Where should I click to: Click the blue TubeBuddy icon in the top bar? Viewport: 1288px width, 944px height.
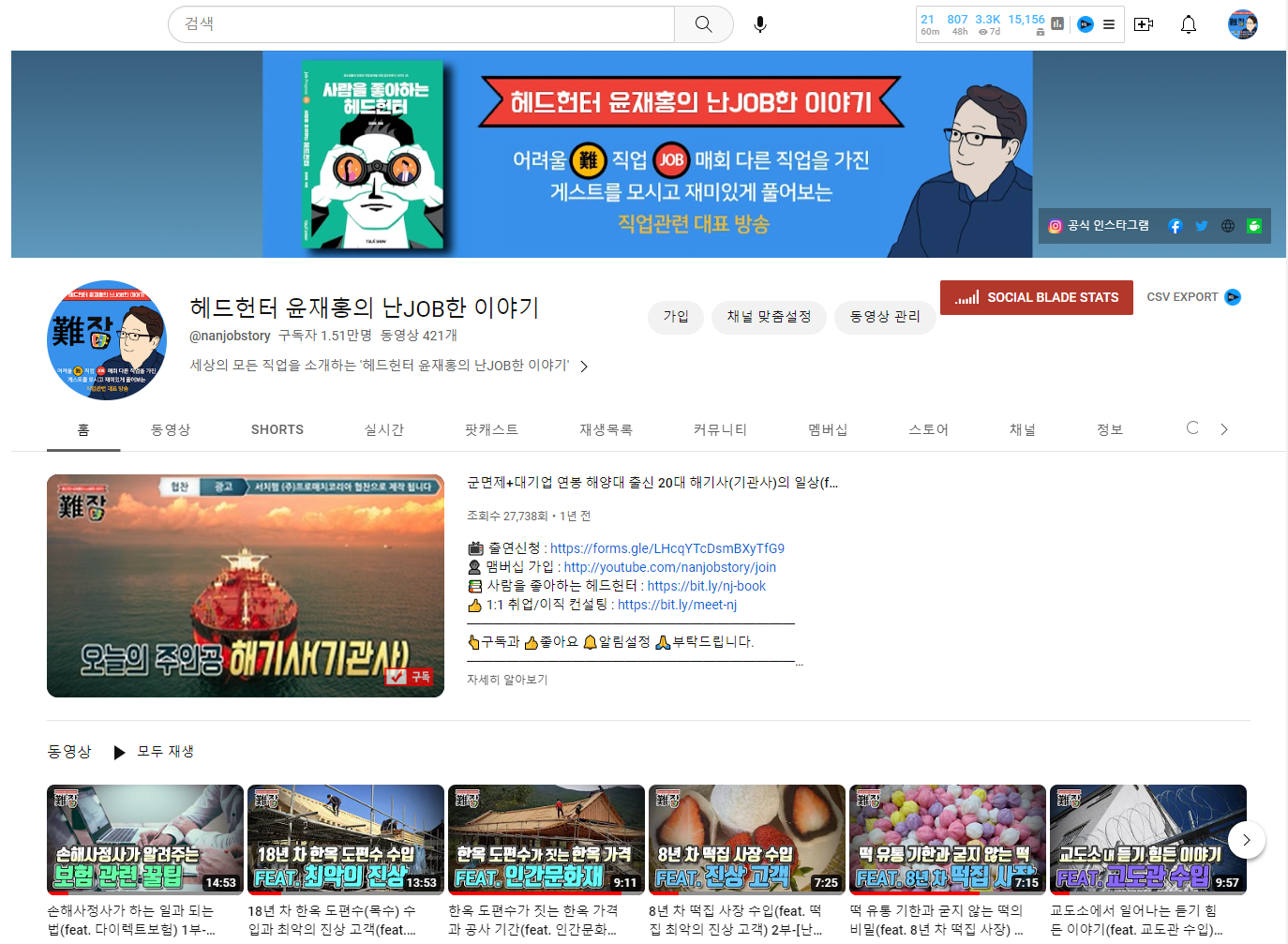tap(1086, 24)
